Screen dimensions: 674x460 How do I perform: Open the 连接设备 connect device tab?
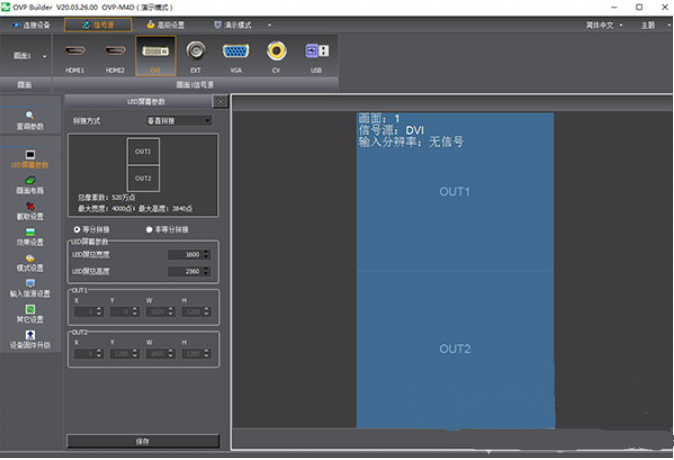(x=31, y=25)
